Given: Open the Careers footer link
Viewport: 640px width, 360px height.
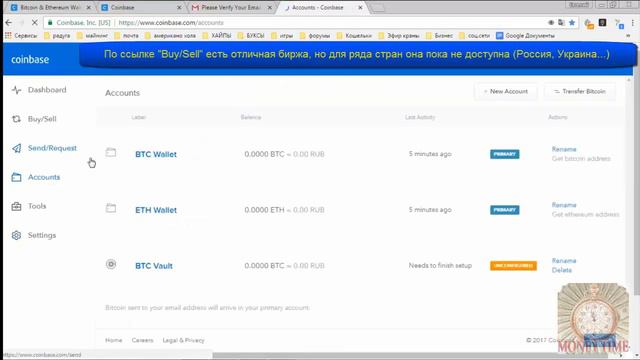Looking at the screenshot, I should [x=142, y=340].
